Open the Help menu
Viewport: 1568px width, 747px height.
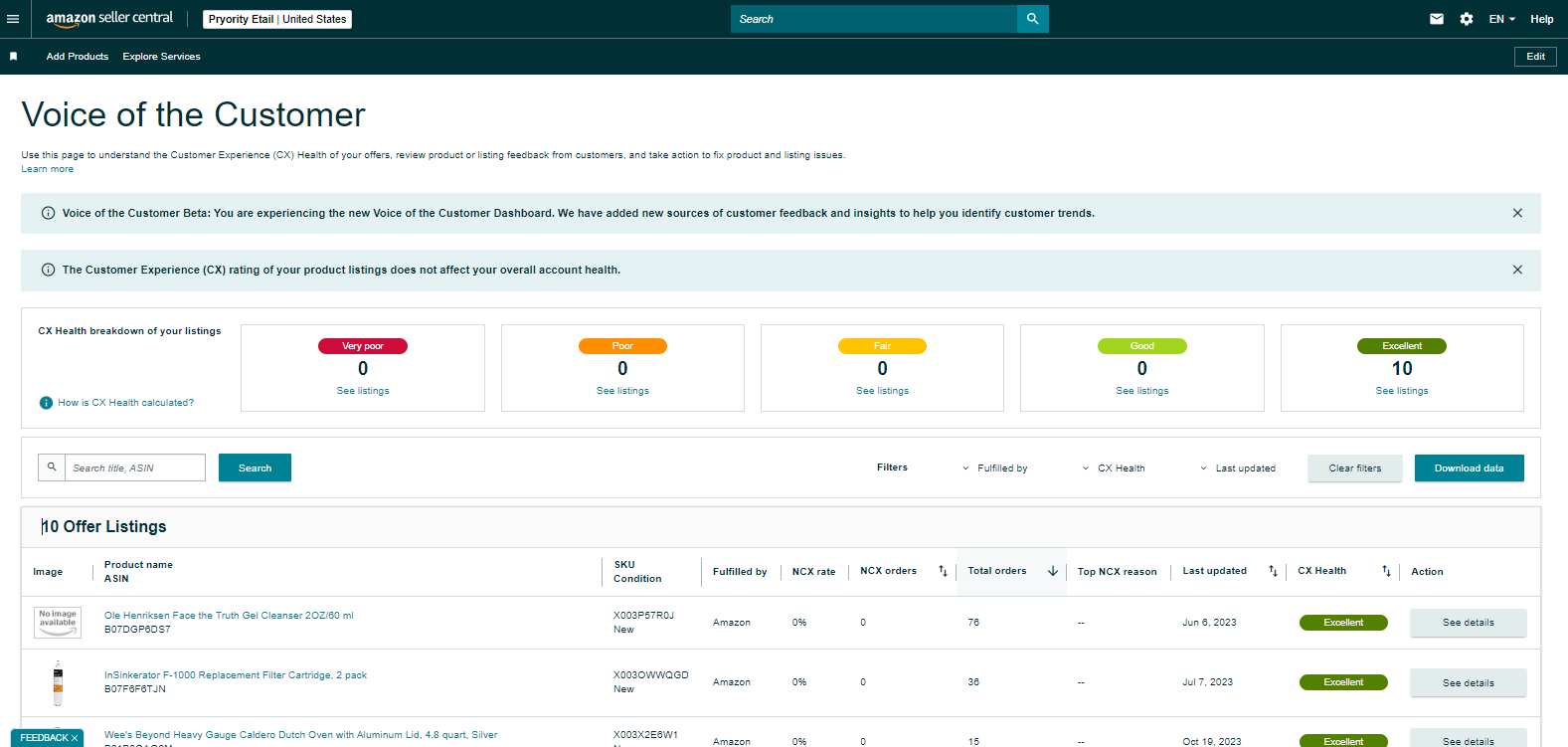1542,19
